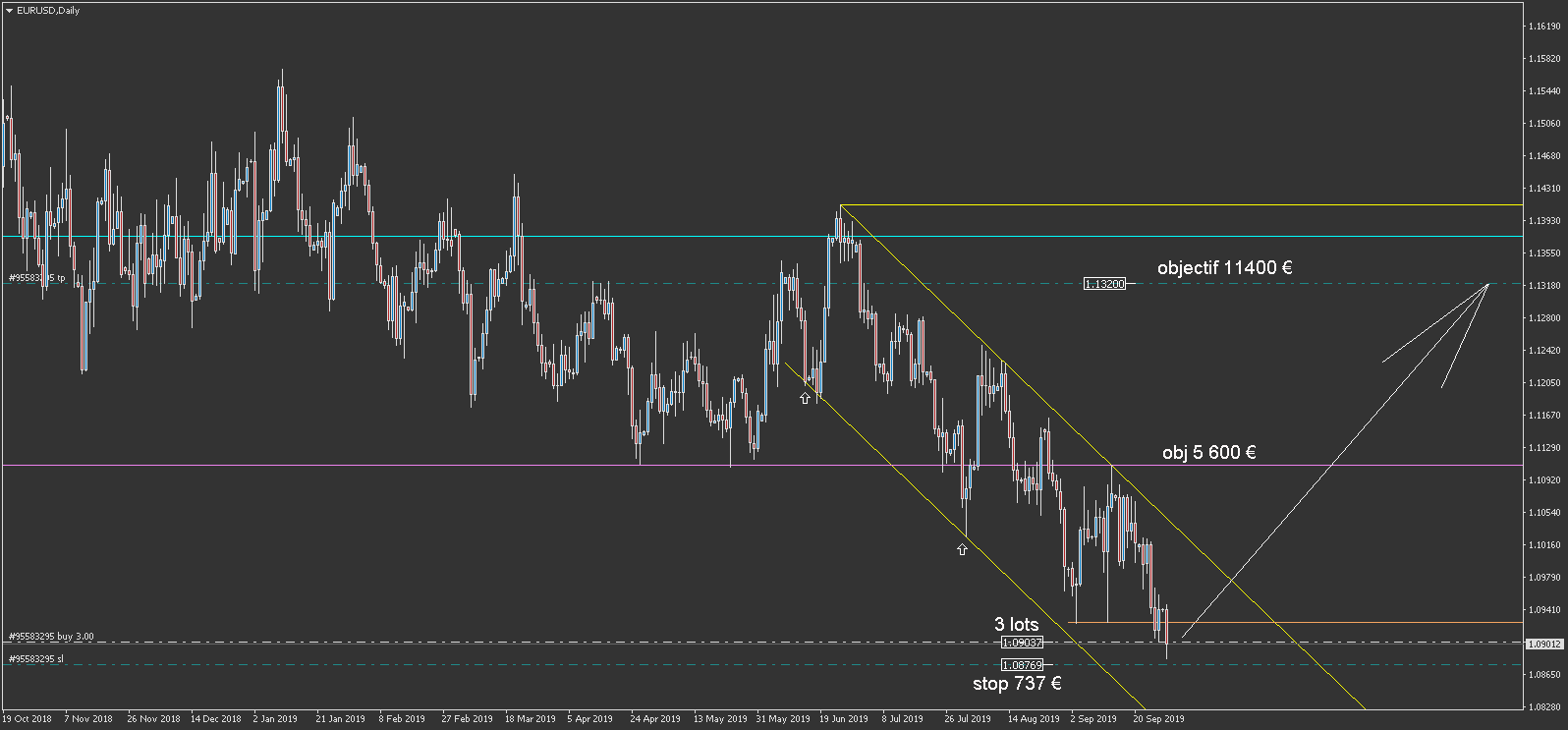1568x730 pixels.
Task: Click the '8 Feb 2019' date on time axis
Action: coord(402,719)
